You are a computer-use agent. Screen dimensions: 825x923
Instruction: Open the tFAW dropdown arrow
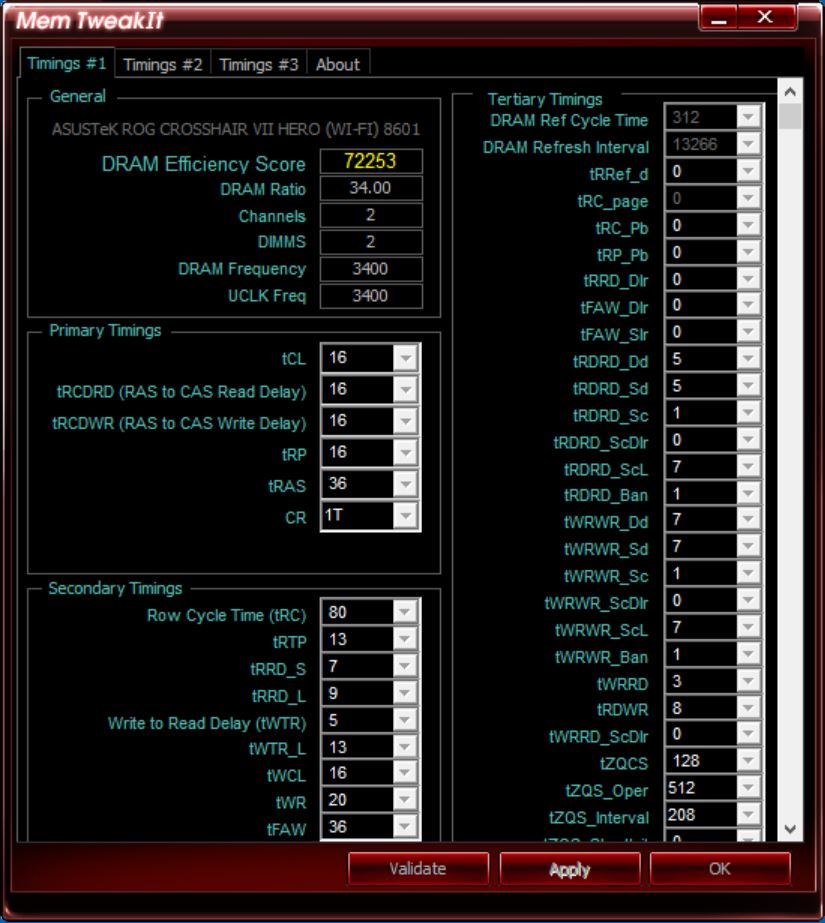[x=405, y=827]
